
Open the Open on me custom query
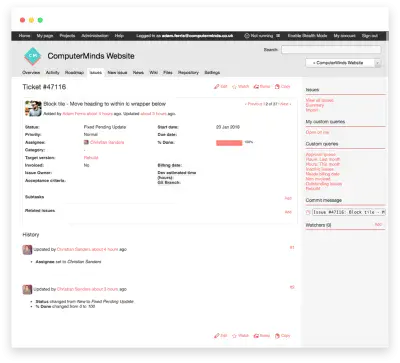pos(317,132)
